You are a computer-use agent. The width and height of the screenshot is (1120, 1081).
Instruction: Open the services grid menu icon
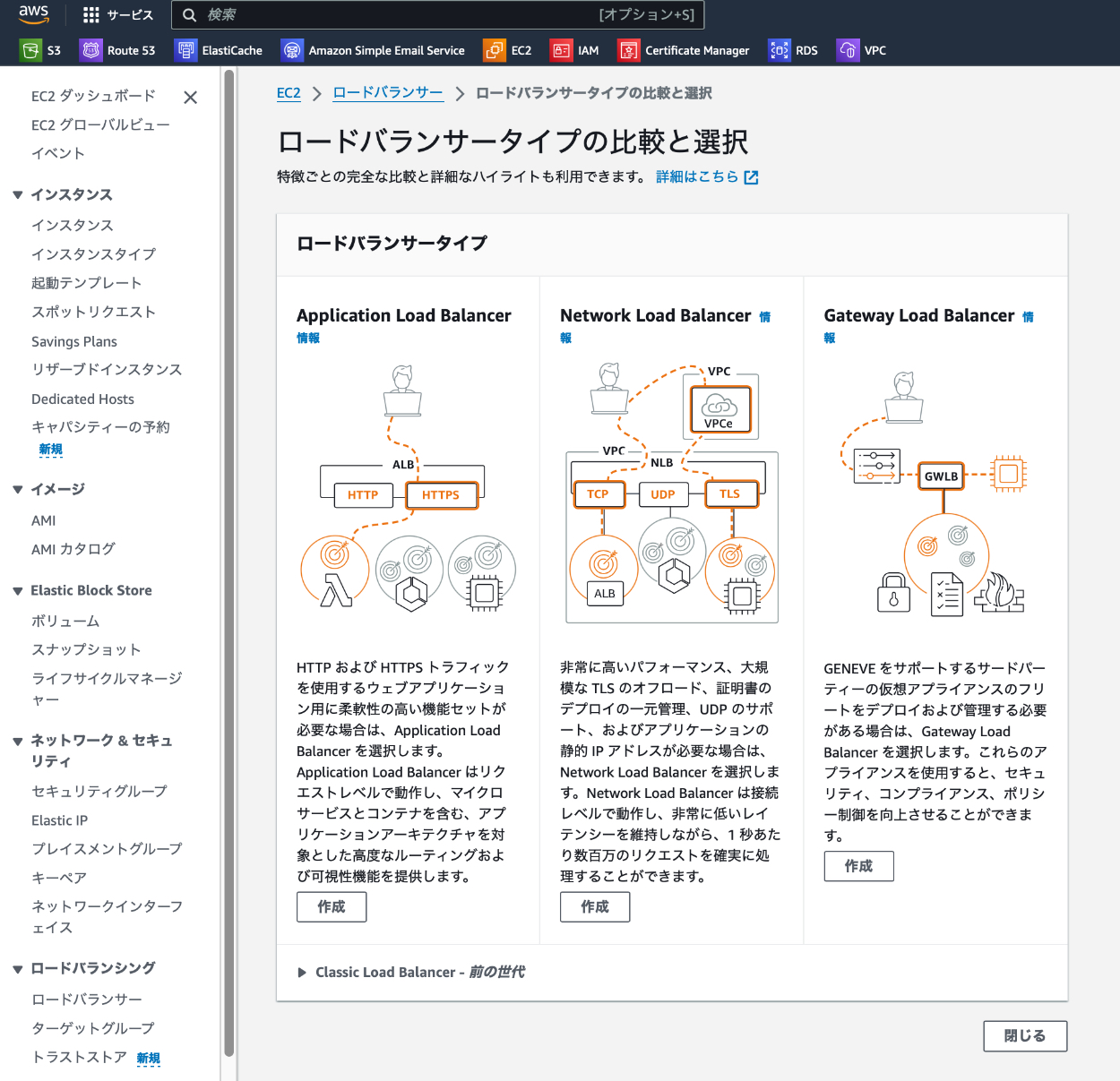tap(91, 15)
